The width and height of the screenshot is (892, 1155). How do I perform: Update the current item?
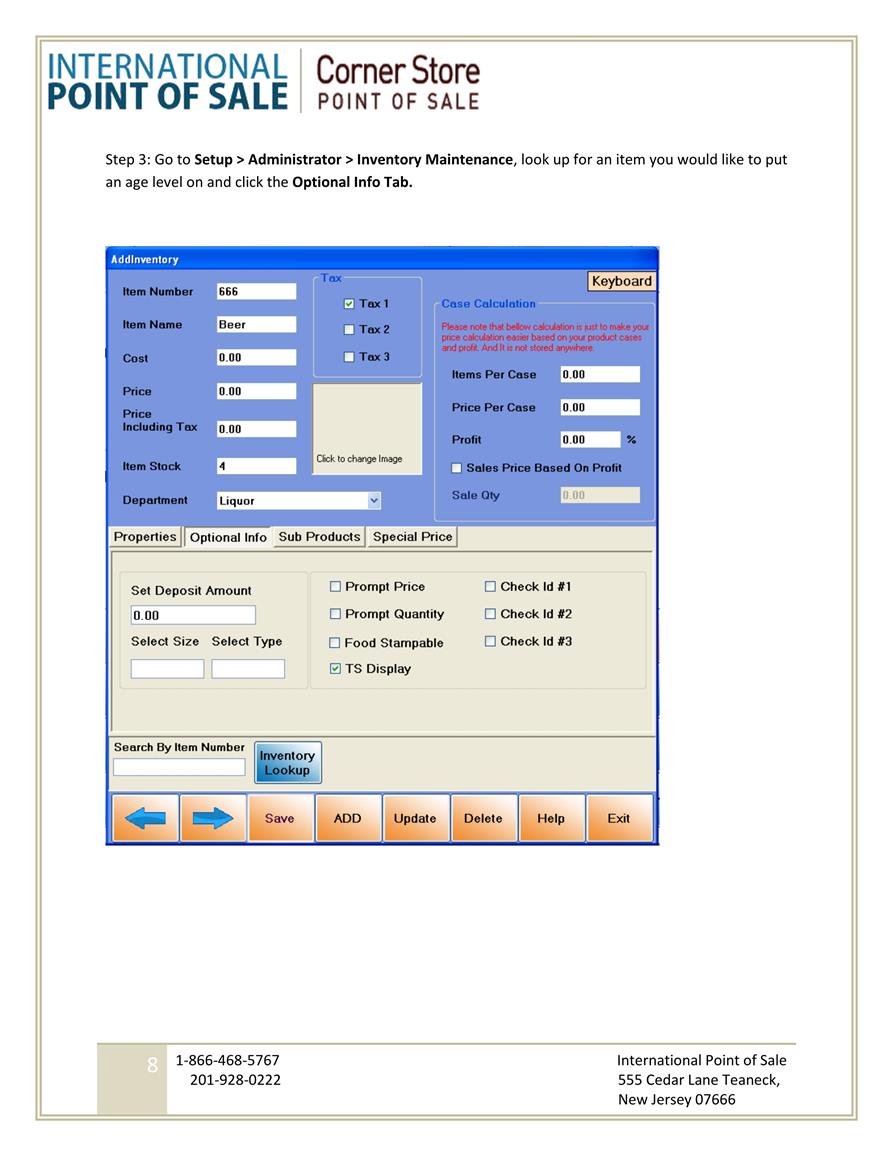(415, 818)
